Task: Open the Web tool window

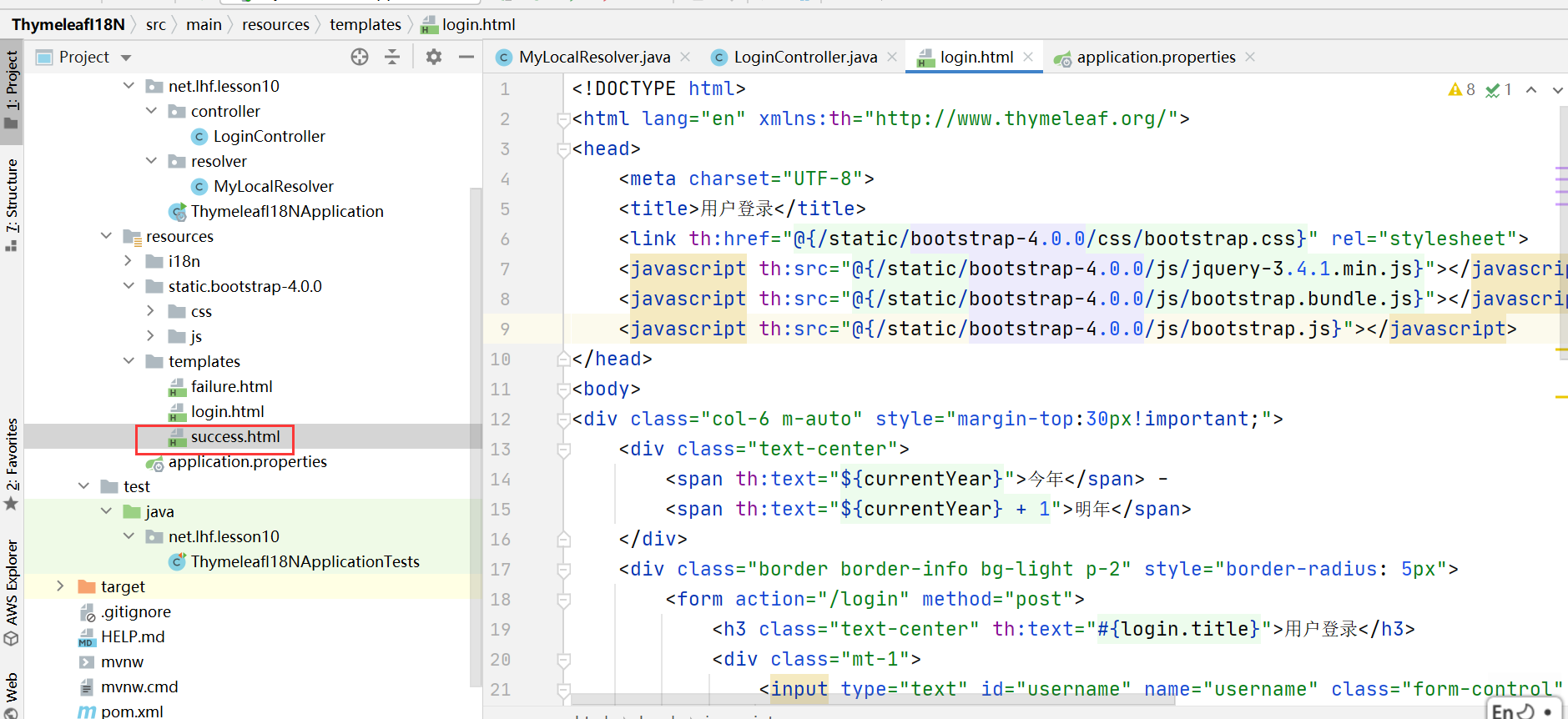Action: point(12,694)
